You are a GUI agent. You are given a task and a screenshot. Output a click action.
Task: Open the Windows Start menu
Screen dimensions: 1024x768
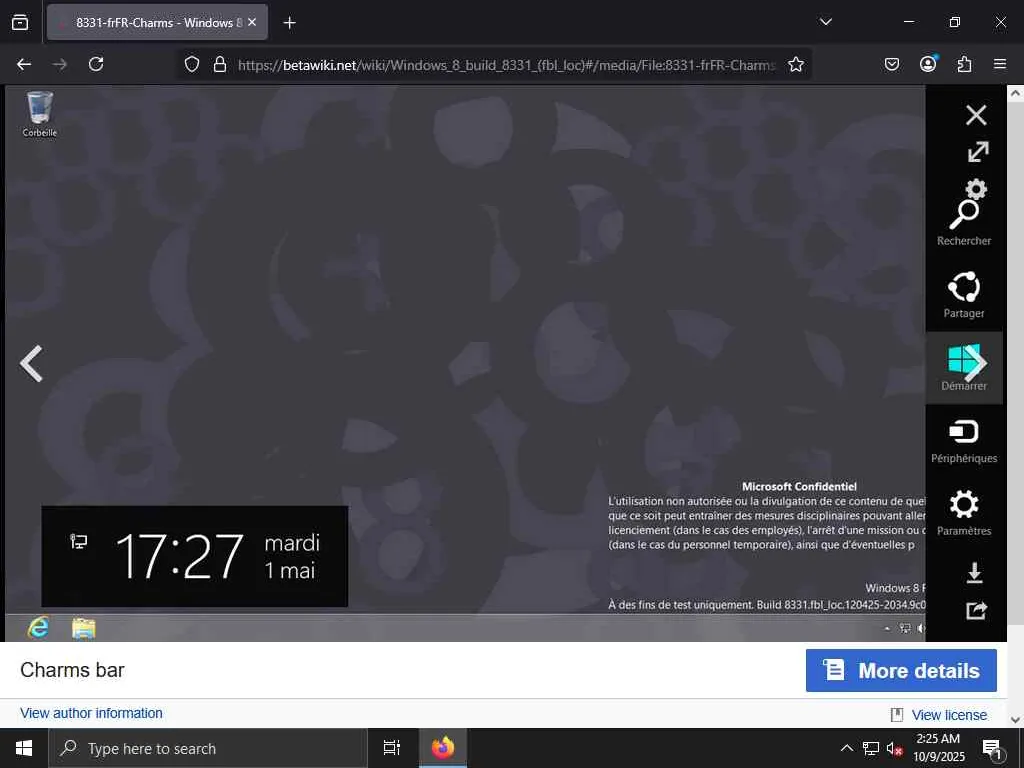24,748
